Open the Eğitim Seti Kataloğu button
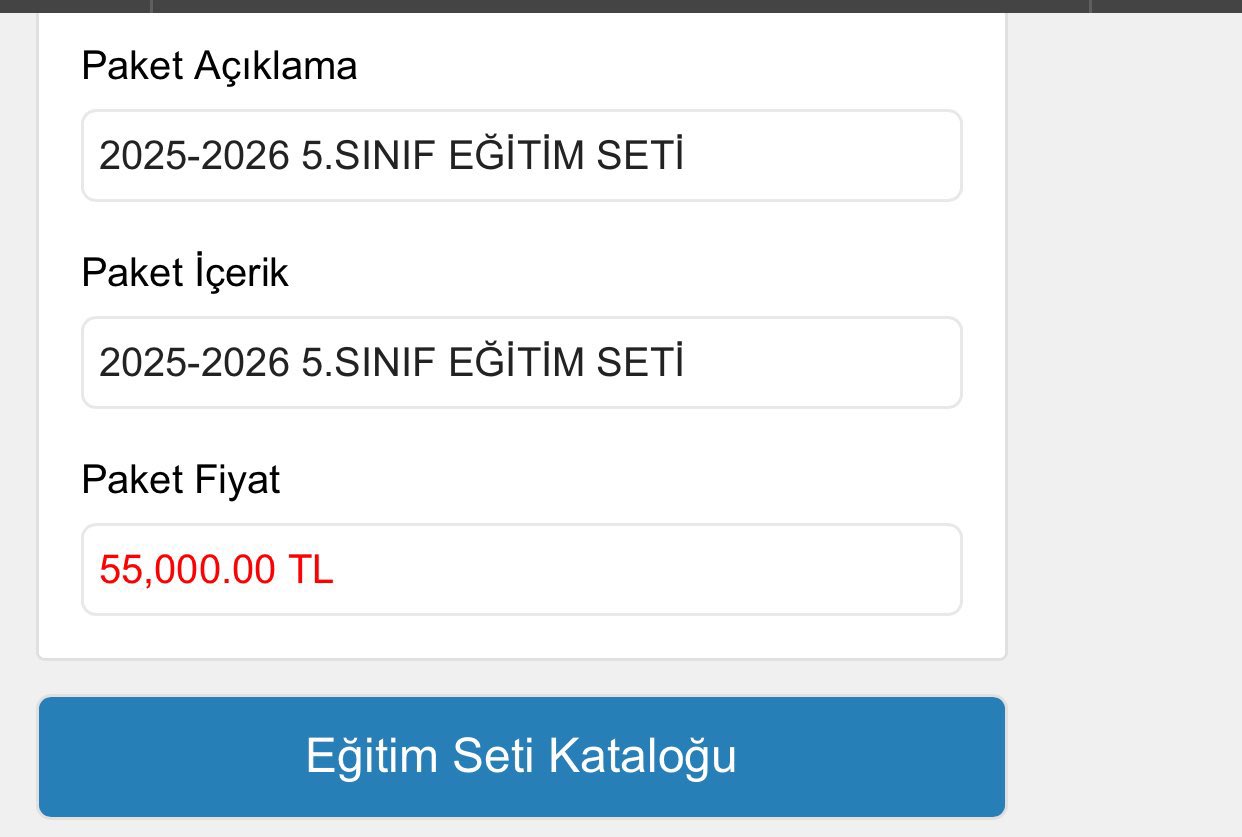 [x=521, y=757]
